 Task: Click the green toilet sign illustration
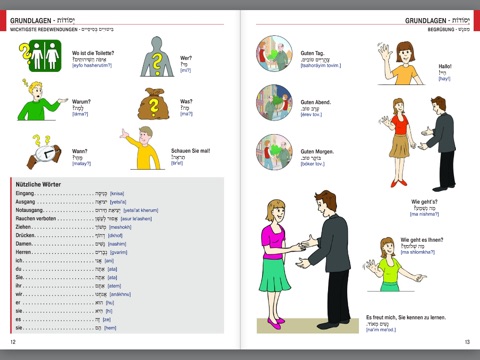(40, 56)
